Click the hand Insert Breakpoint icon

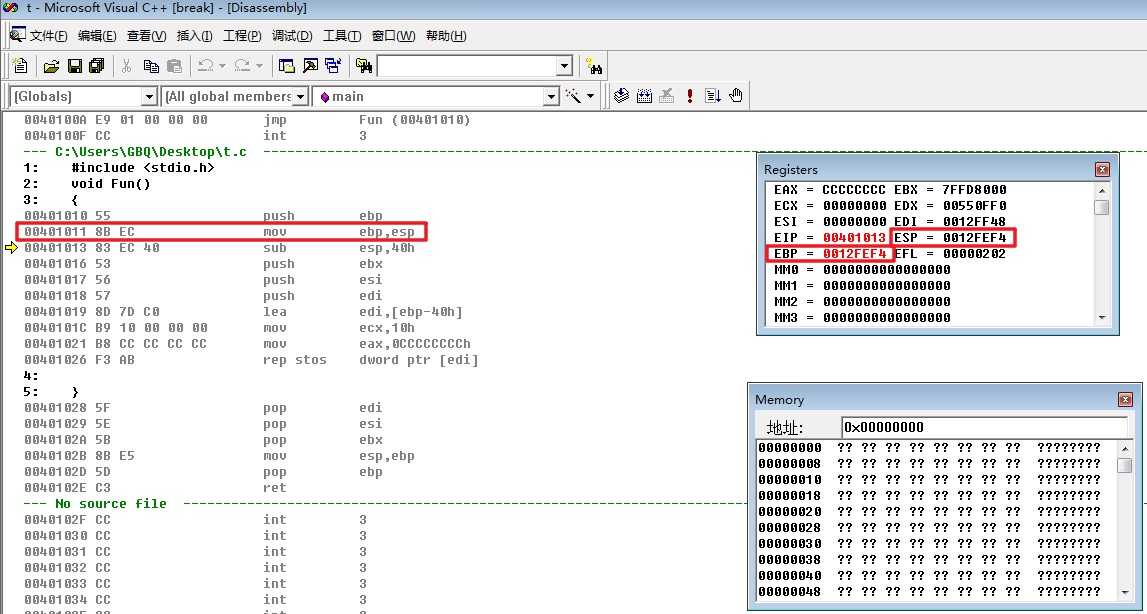[736, 96]
